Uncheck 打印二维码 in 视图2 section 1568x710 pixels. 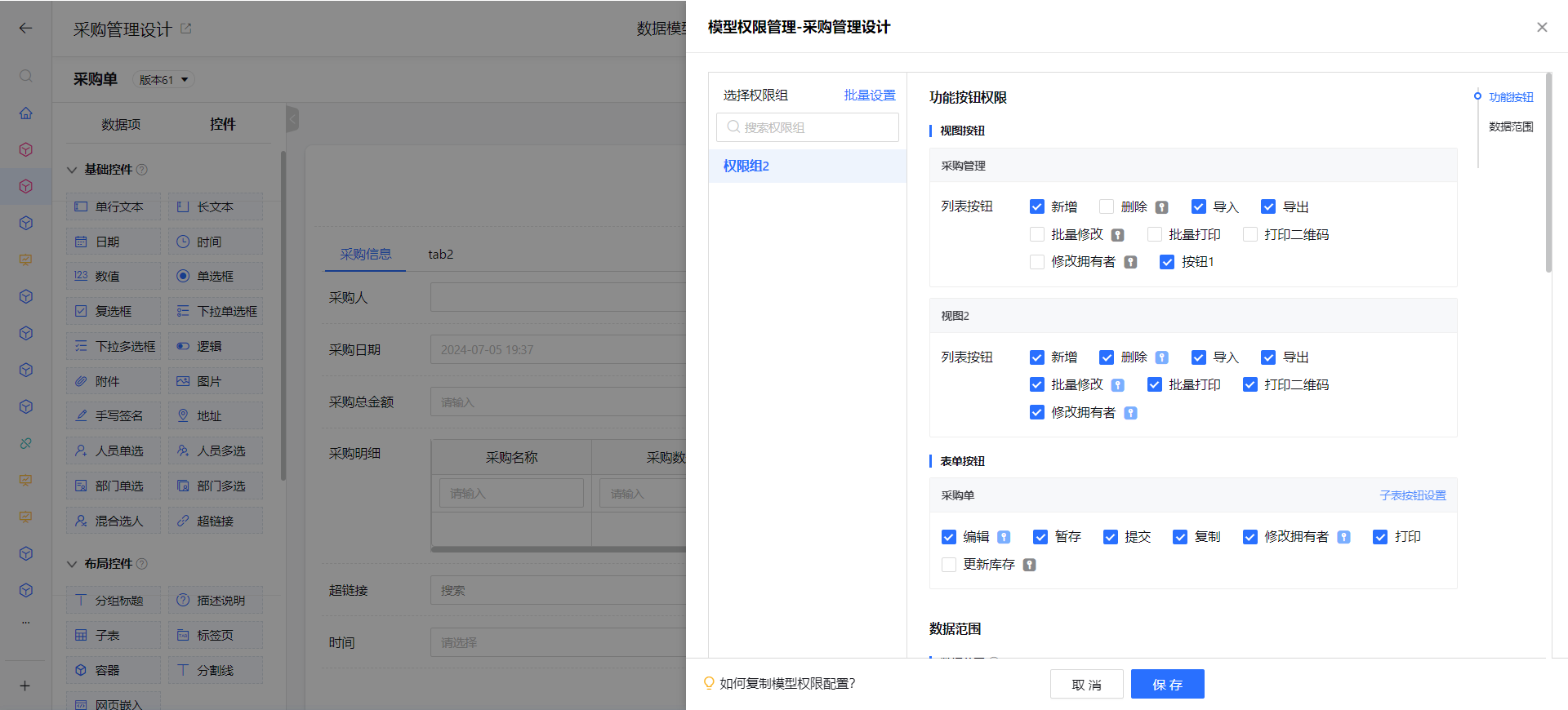[1250, 384]
